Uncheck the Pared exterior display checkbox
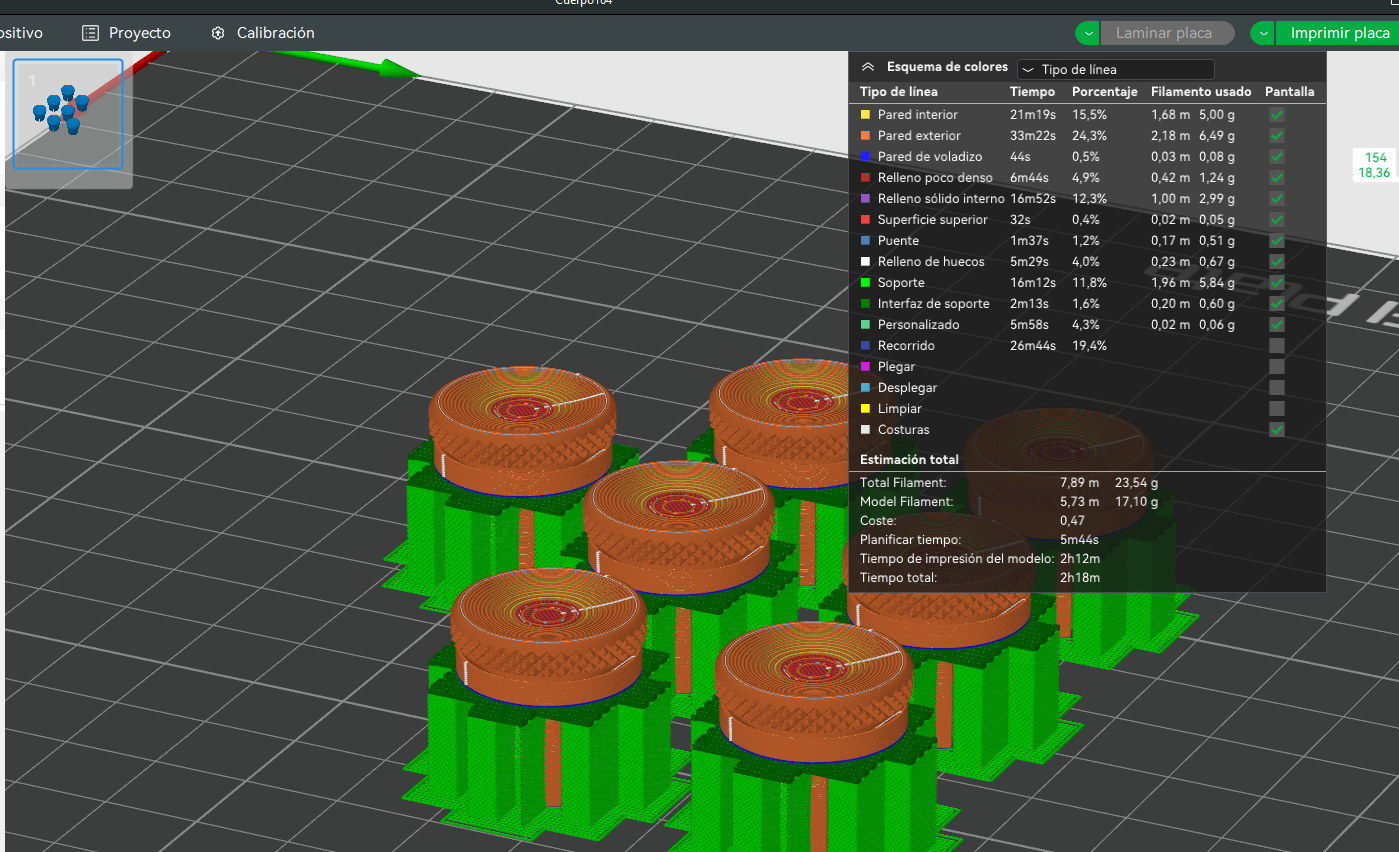Viewport: 1399px width, 852px height. point(1277,136)
